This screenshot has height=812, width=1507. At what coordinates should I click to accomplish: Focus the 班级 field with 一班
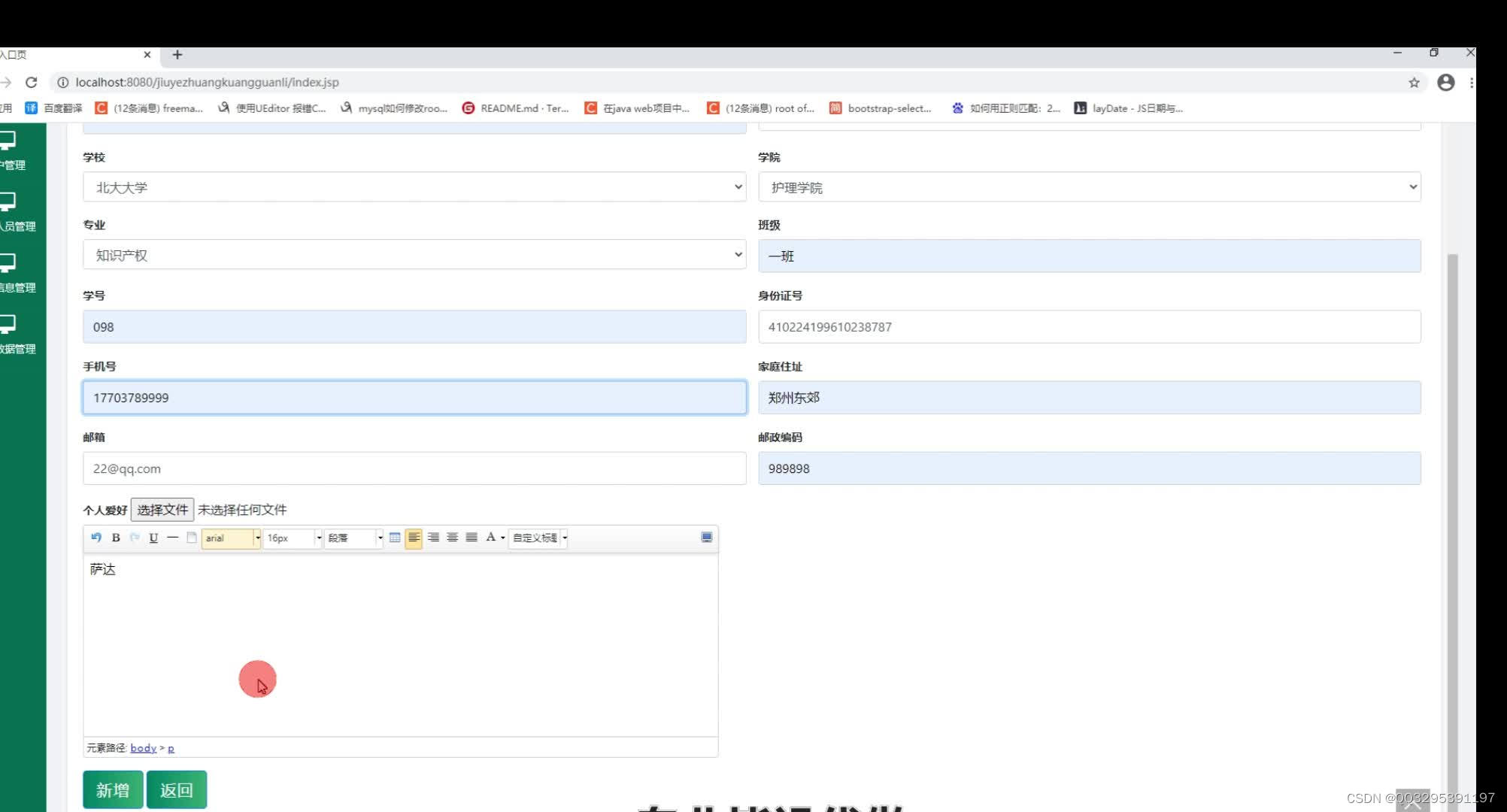click(x=1090, y=256)
